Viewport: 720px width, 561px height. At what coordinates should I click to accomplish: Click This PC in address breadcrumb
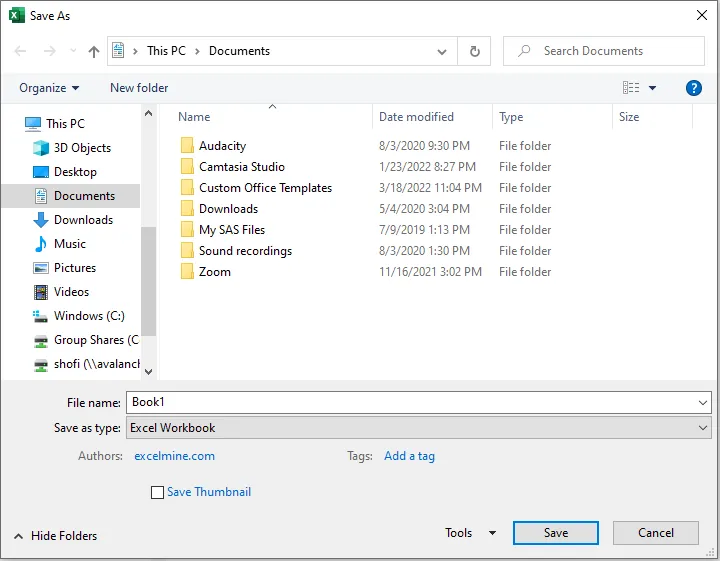(x=166, y=51)
